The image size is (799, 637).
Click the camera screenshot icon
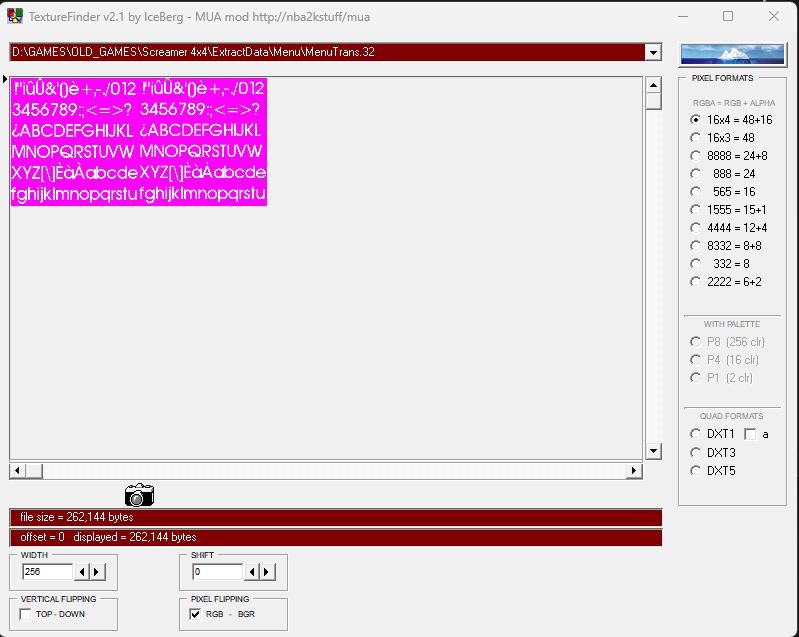pos(139,495)
